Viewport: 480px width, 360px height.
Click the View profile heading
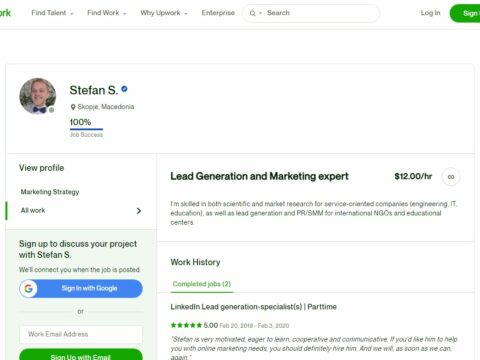coord(41,168)
